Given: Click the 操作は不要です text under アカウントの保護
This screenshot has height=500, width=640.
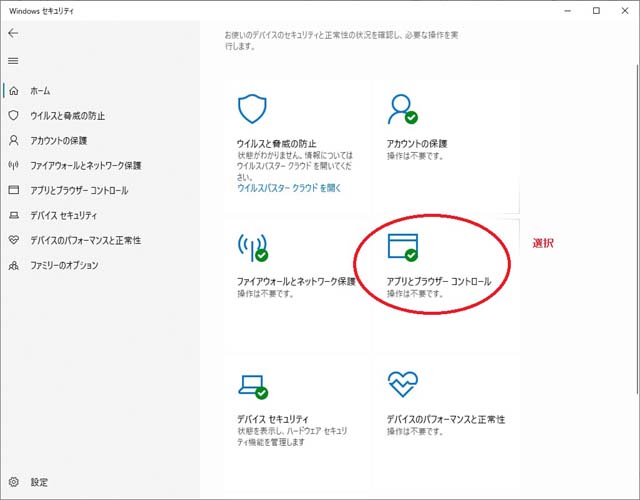Looking at the screenshot, I should 415,156.
